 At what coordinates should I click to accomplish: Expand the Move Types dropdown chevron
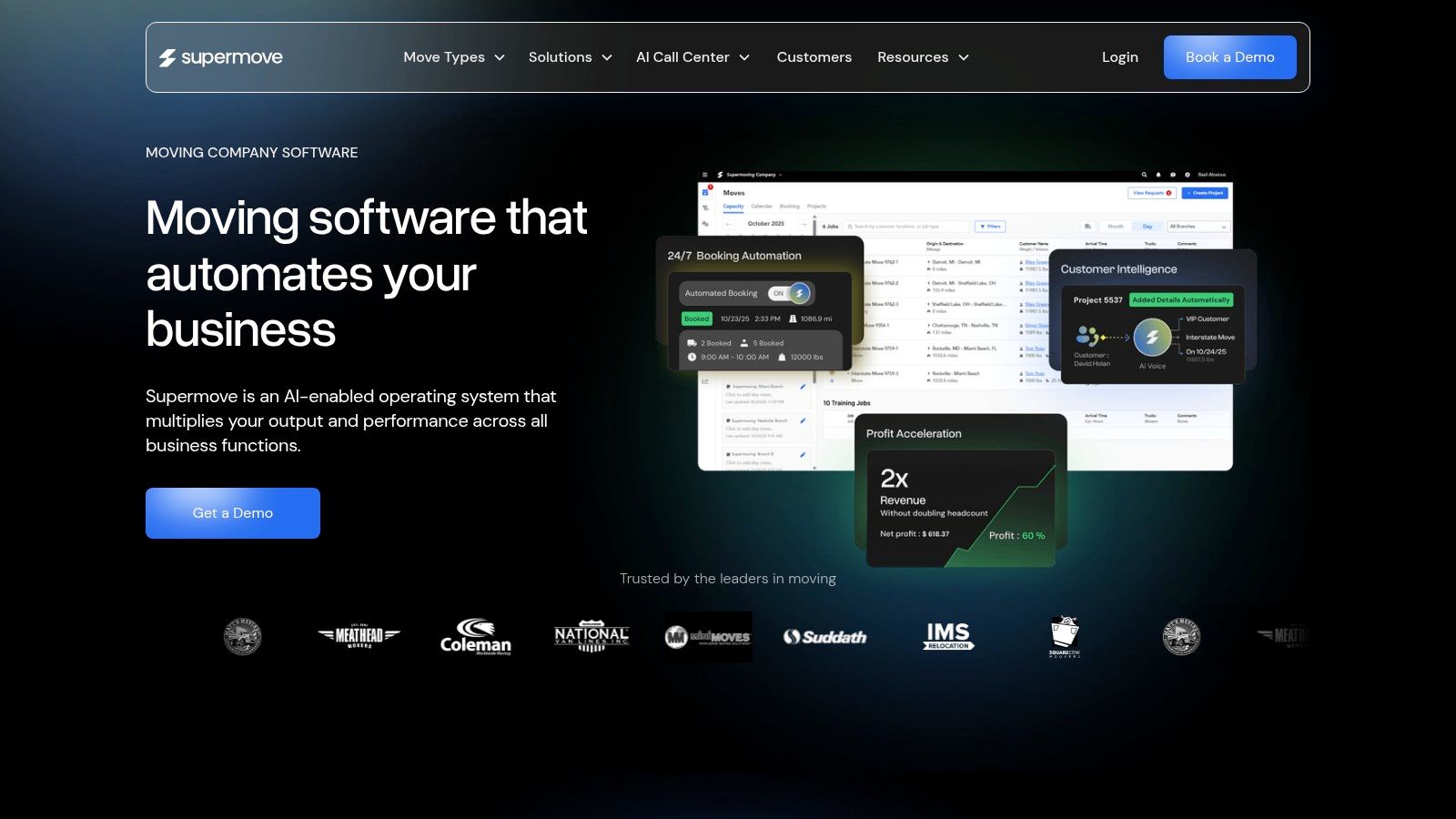(x=500, y=57)
